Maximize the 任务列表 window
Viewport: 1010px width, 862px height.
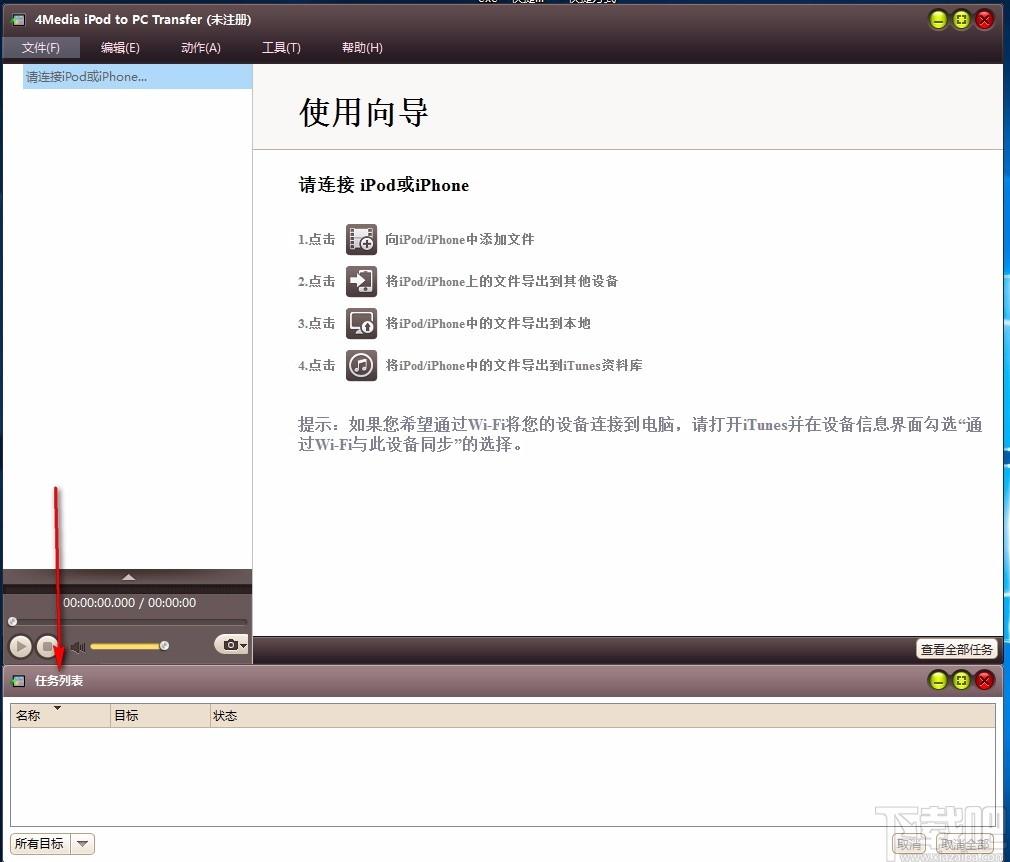(x=961, y=680)
